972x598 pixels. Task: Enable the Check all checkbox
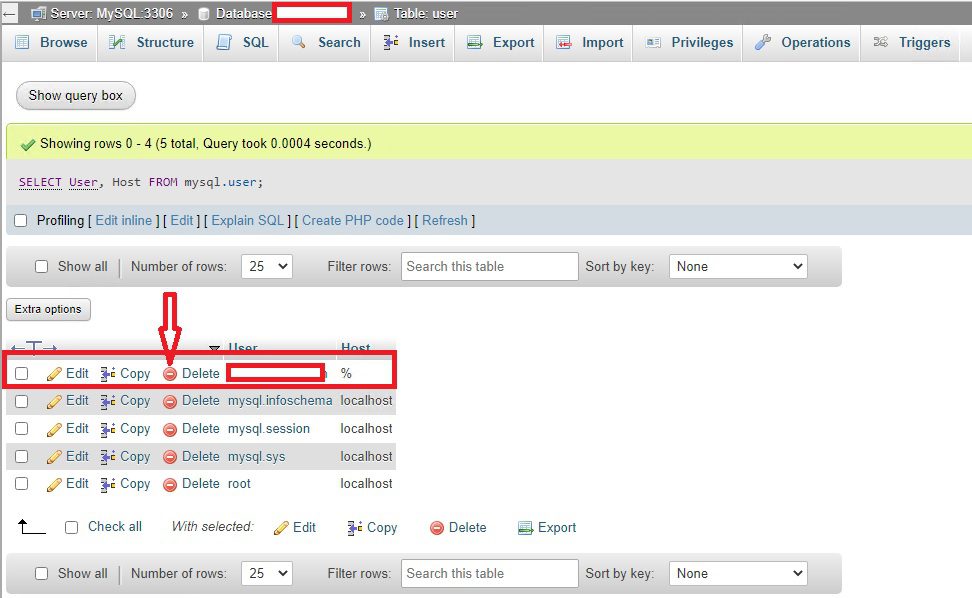click(x=69, y=527)
